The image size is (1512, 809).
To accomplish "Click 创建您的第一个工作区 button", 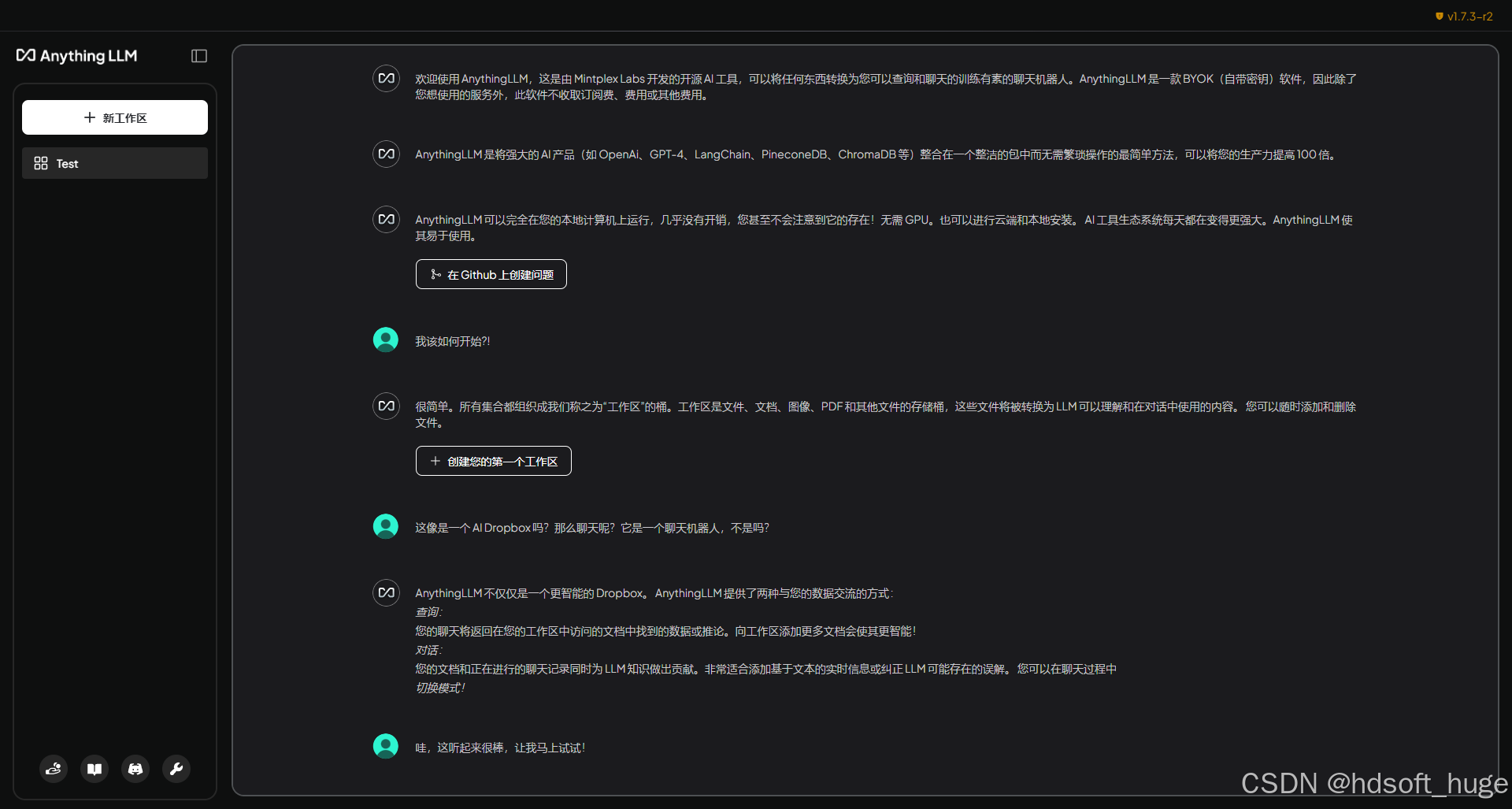I will coord(494,461).
